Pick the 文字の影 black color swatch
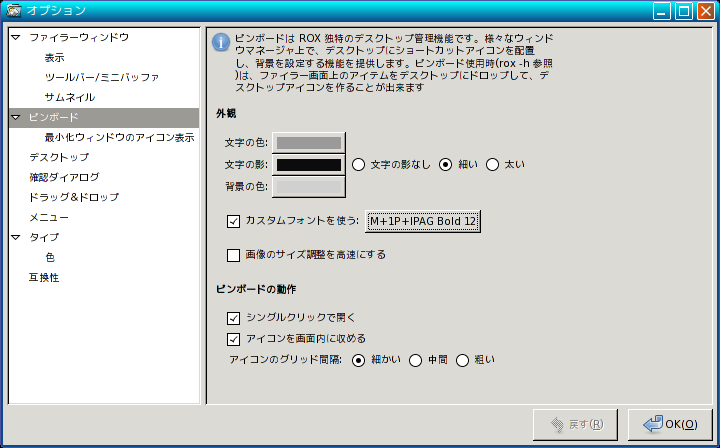Image resolution: width=720 pixels, height=448 pixels. [x=309, y=165]
